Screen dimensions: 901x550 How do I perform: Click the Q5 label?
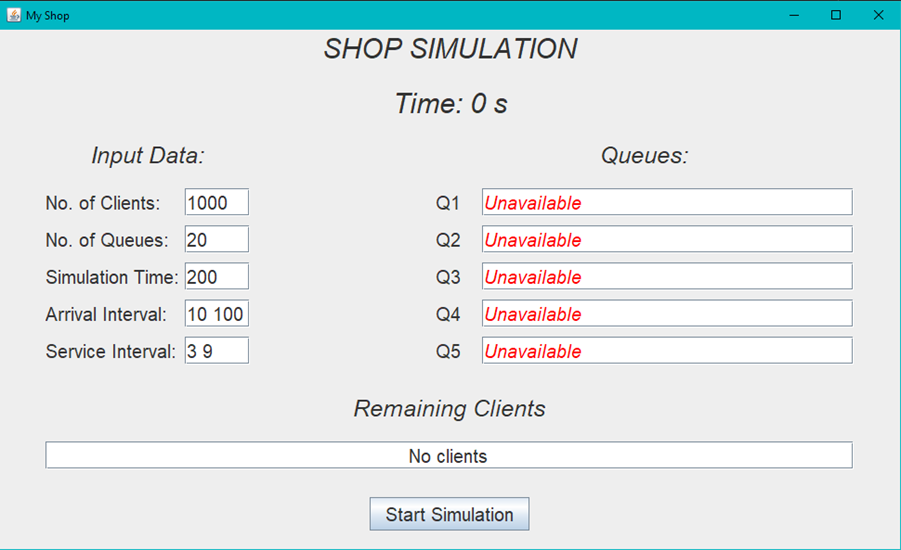tap(448, 351)
